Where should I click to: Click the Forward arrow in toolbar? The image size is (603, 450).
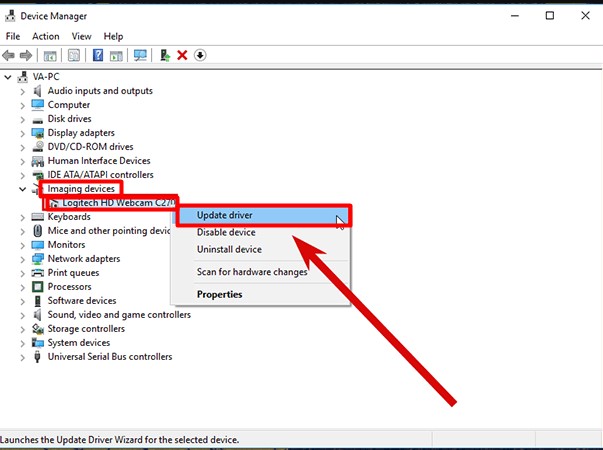(x=27, y=55)
